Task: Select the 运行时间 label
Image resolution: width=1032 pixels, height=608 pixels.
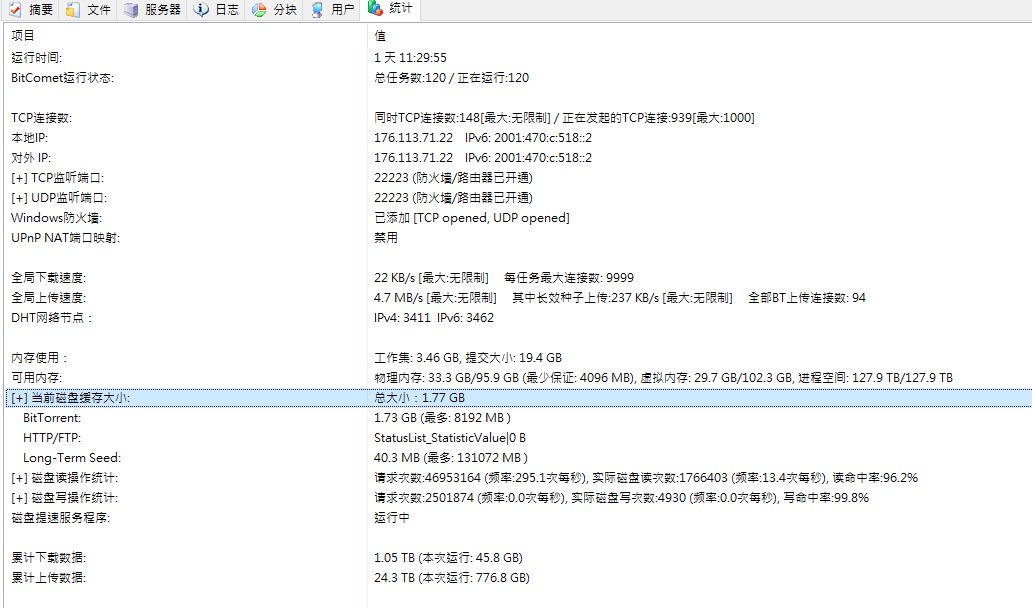Action: coord(37,58)
